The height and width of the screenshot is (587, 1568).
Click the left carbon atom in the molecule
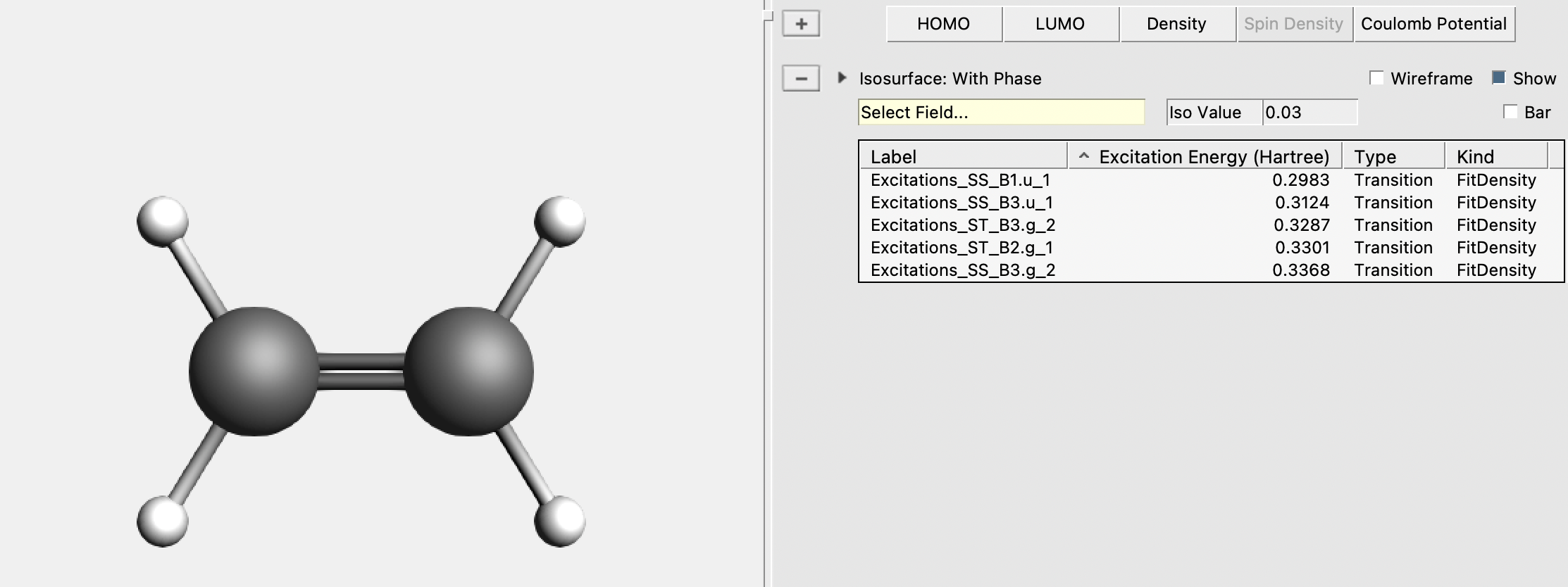click(254, 371)
